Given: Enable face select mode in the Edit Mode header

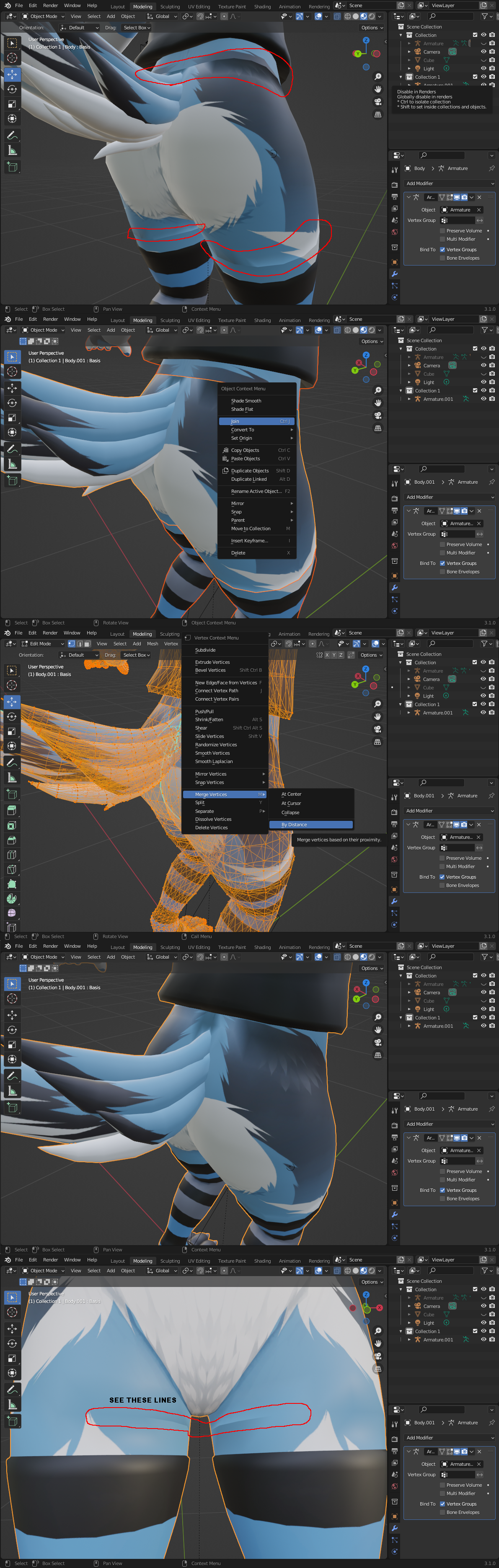Looking at the screenshot, I should click(x=87, y=643).
